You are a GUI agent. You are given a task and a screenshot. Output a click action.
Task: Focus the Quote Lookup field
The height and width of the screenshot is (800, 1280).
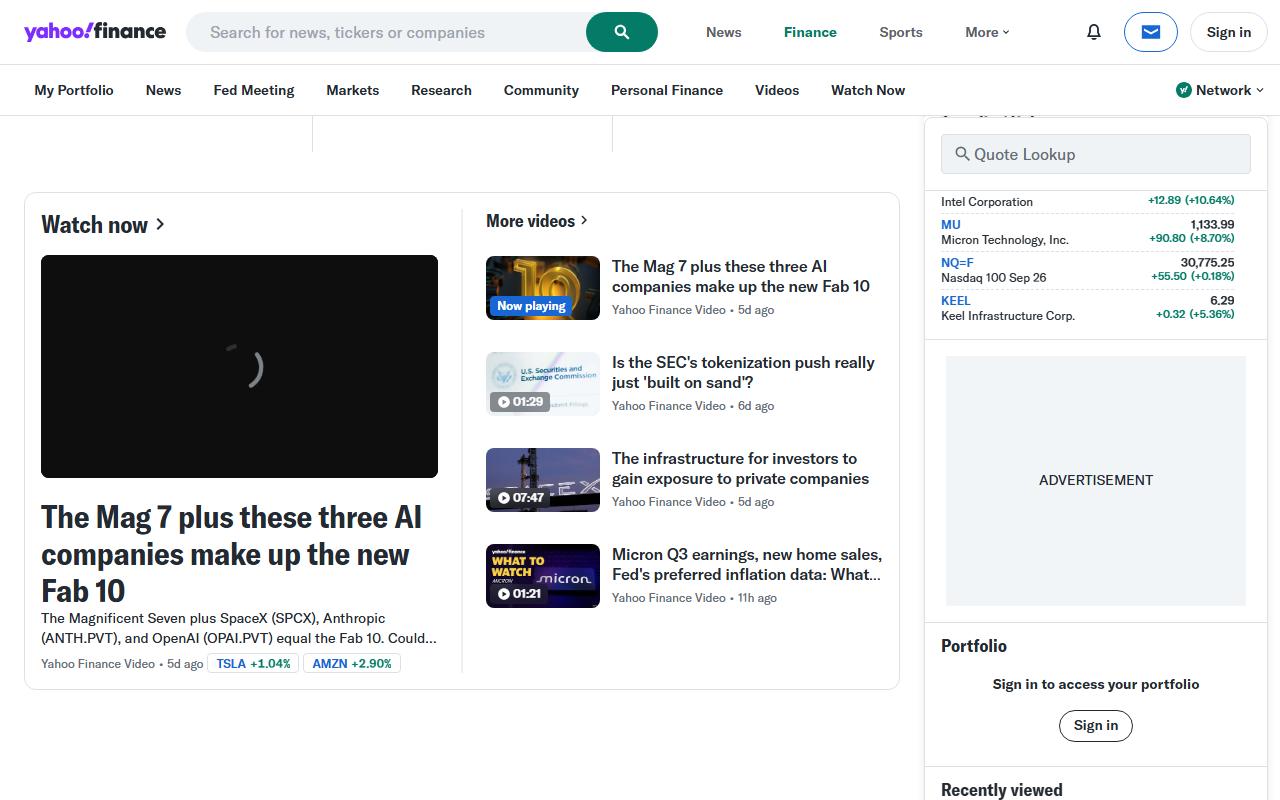coord(1096,154)
